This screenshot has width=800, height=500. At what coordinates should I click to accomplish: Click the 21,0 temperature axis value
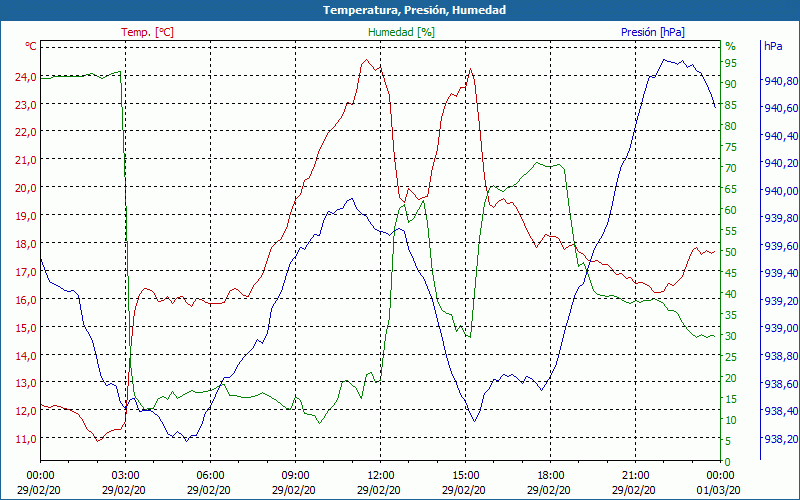[27, 160]
